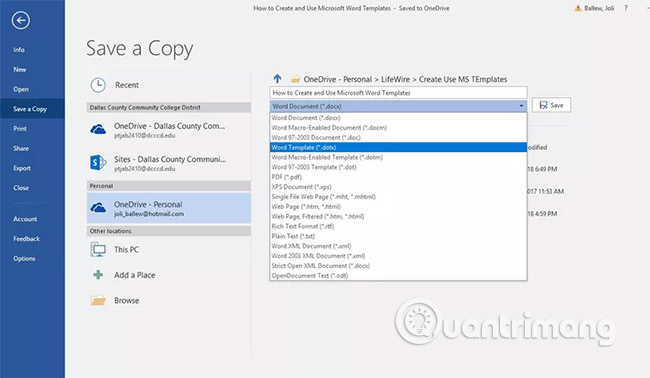This screenshot has height=378, width=650.
Task: Go up one folder with blue arrow
Action: click(x=277, y=78)
